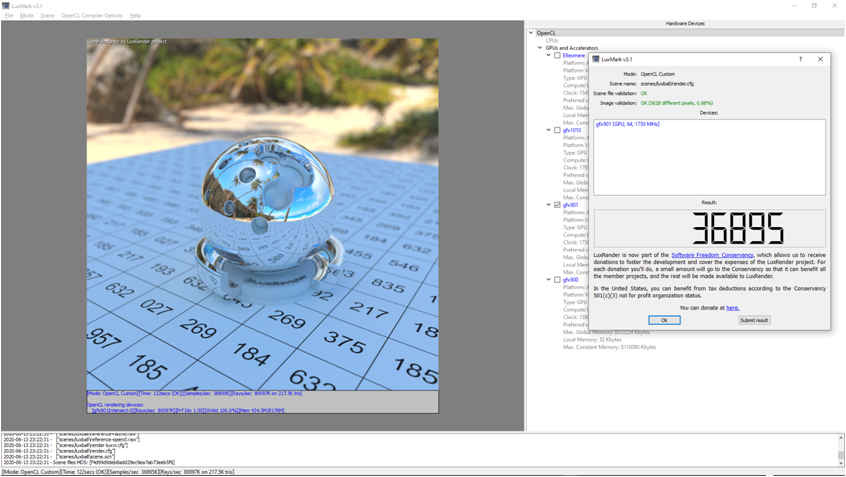This screenshot has height=477, width=846.
Task: Select the OpenCL root row
Action: pyautogui.click(x=546, y=33)
